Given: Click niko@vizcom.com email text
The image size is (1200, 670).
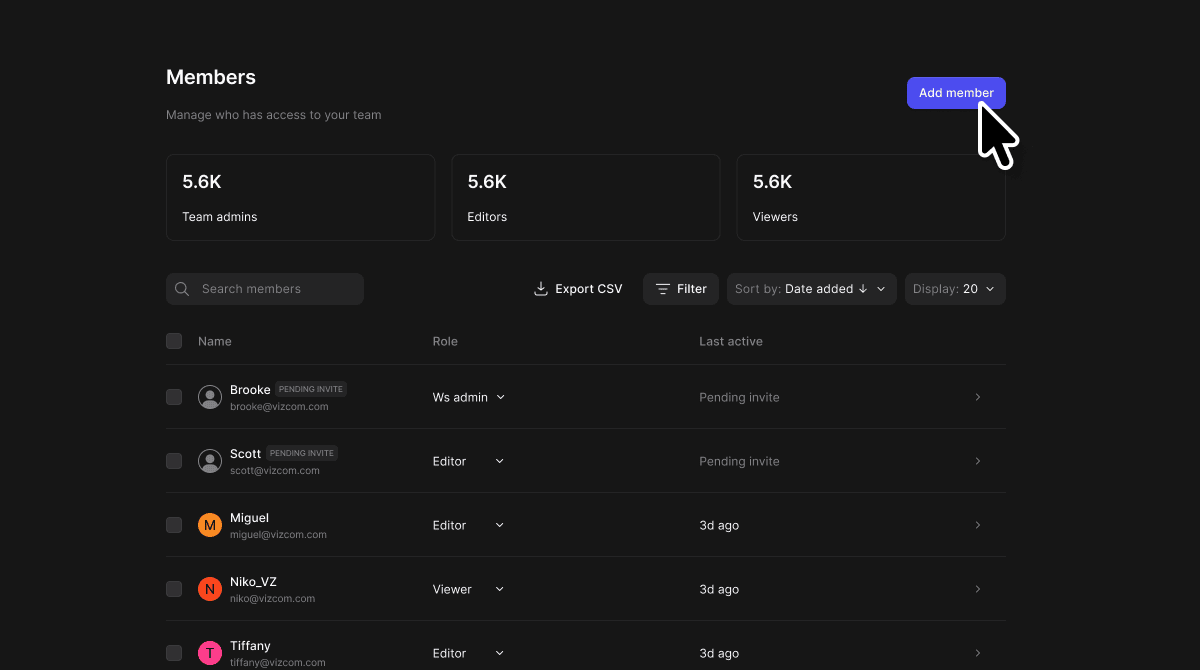Looking at the screenshot, I should (272, 599).
